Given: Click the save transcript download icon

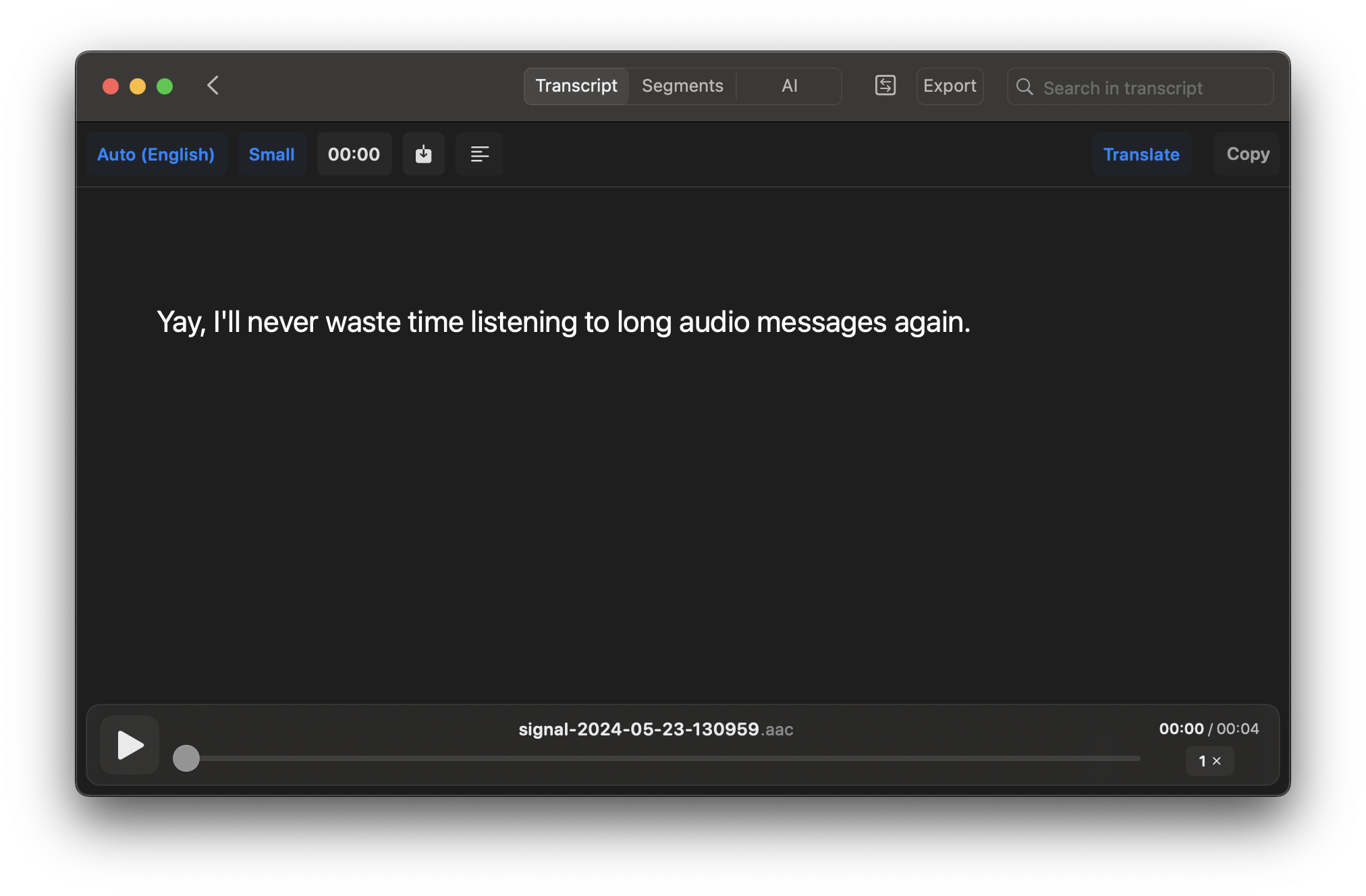Looking at the screenshot, I should pyautogui.click(x=423, y=155).
